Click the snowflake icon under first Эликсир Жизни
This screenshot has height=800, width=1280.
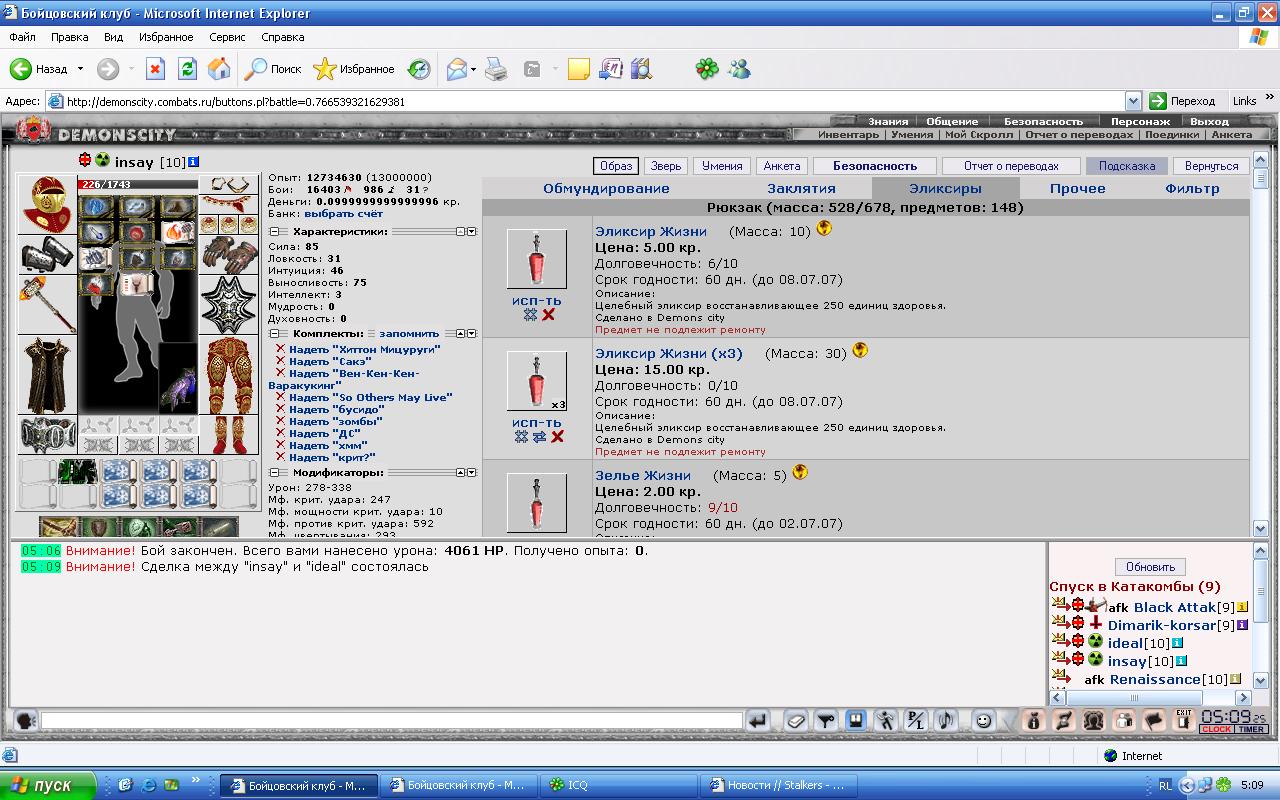pos(530,314)
